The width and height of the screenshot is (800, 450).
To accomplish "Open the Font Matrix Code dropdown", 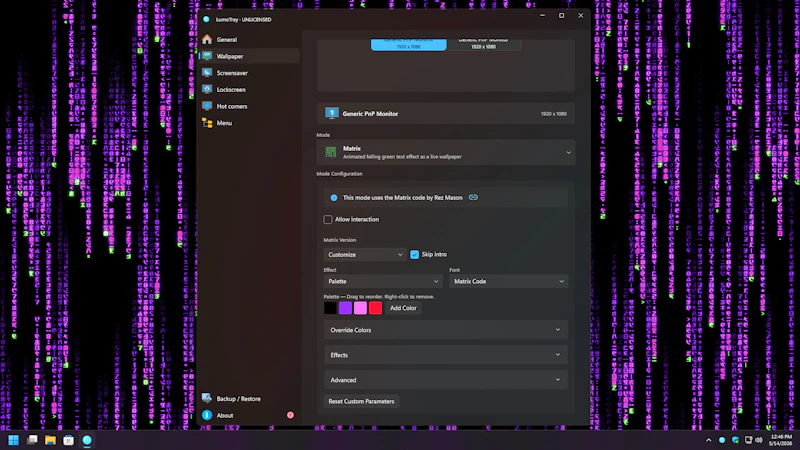I will (508, 281).
